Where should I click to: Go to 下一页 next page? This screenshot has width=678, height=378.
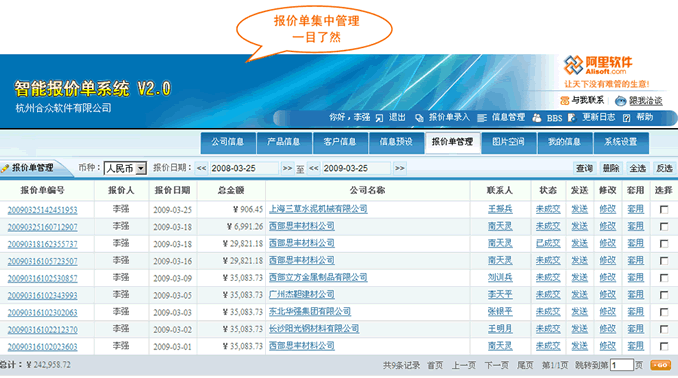point(496,366)
